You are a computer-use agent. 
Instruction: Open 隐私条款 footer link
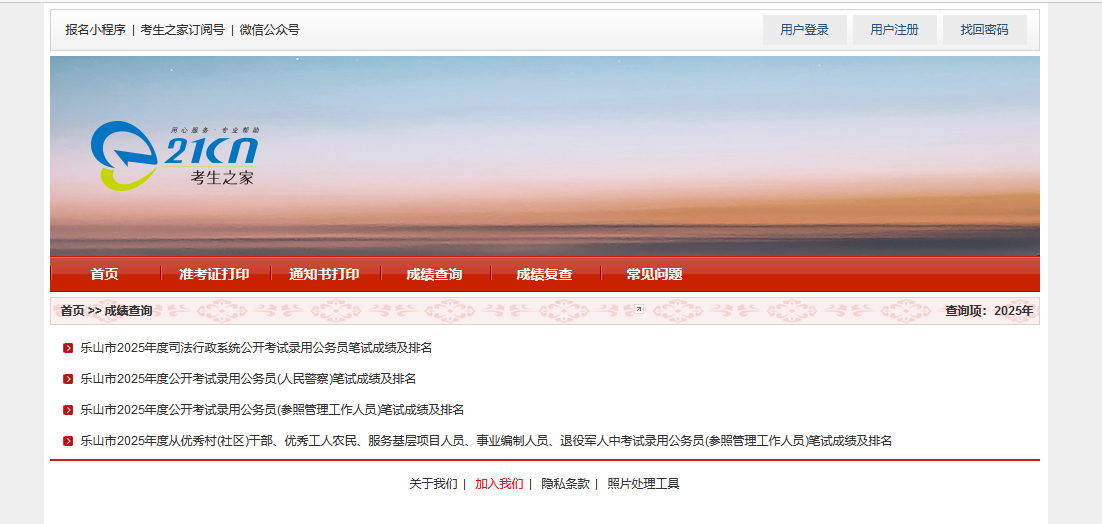[565, 483]
